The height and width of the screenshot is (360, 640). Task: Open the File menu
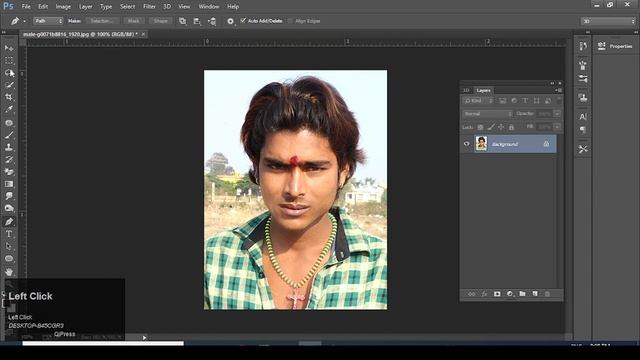pos(26,7)
